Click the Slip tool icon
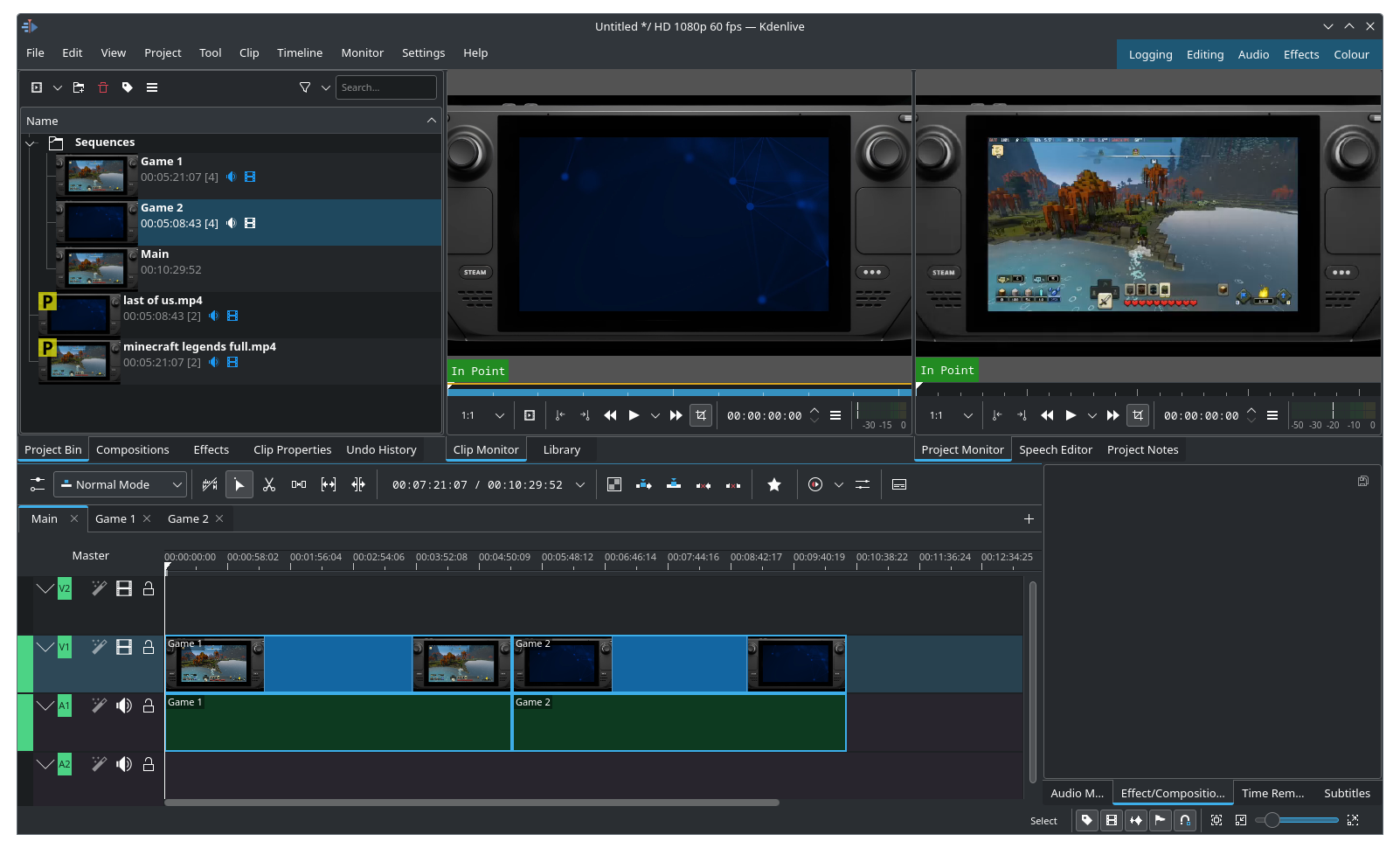 pos(329,484)
